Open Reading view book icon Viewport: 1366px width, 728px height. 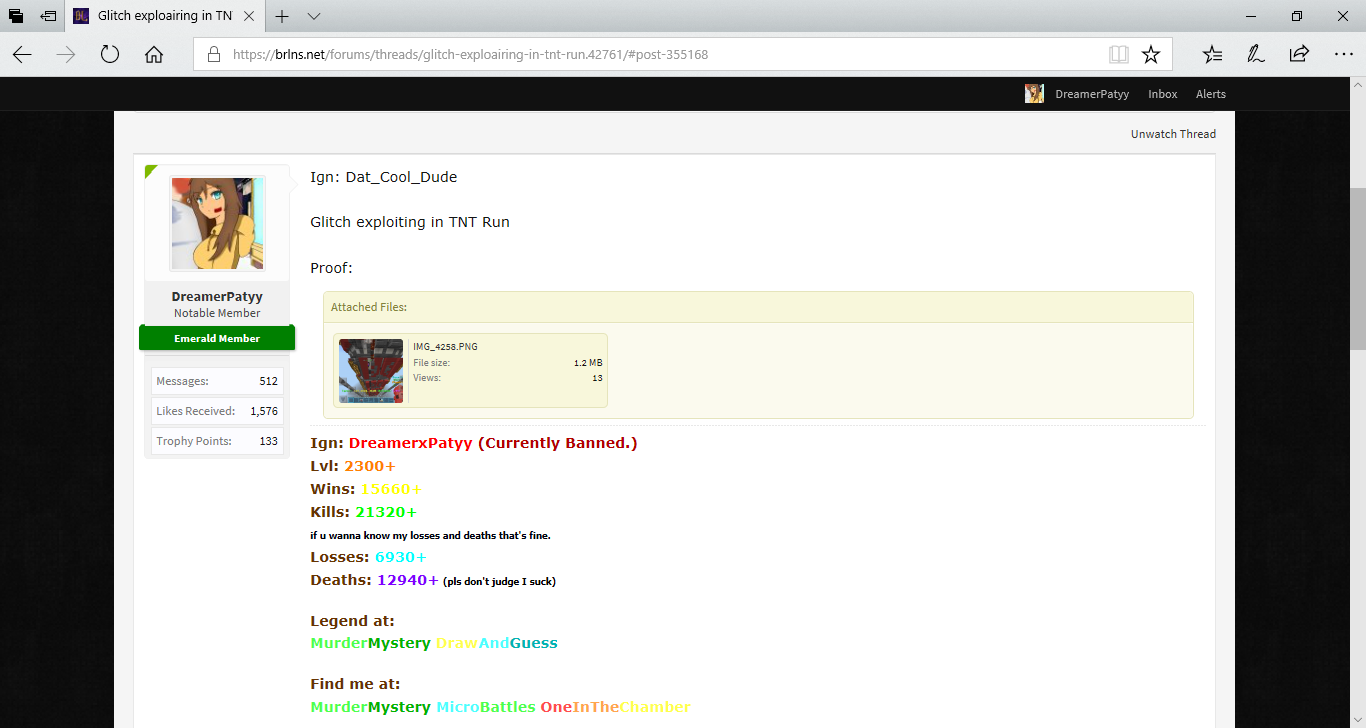coord(1119,54)
